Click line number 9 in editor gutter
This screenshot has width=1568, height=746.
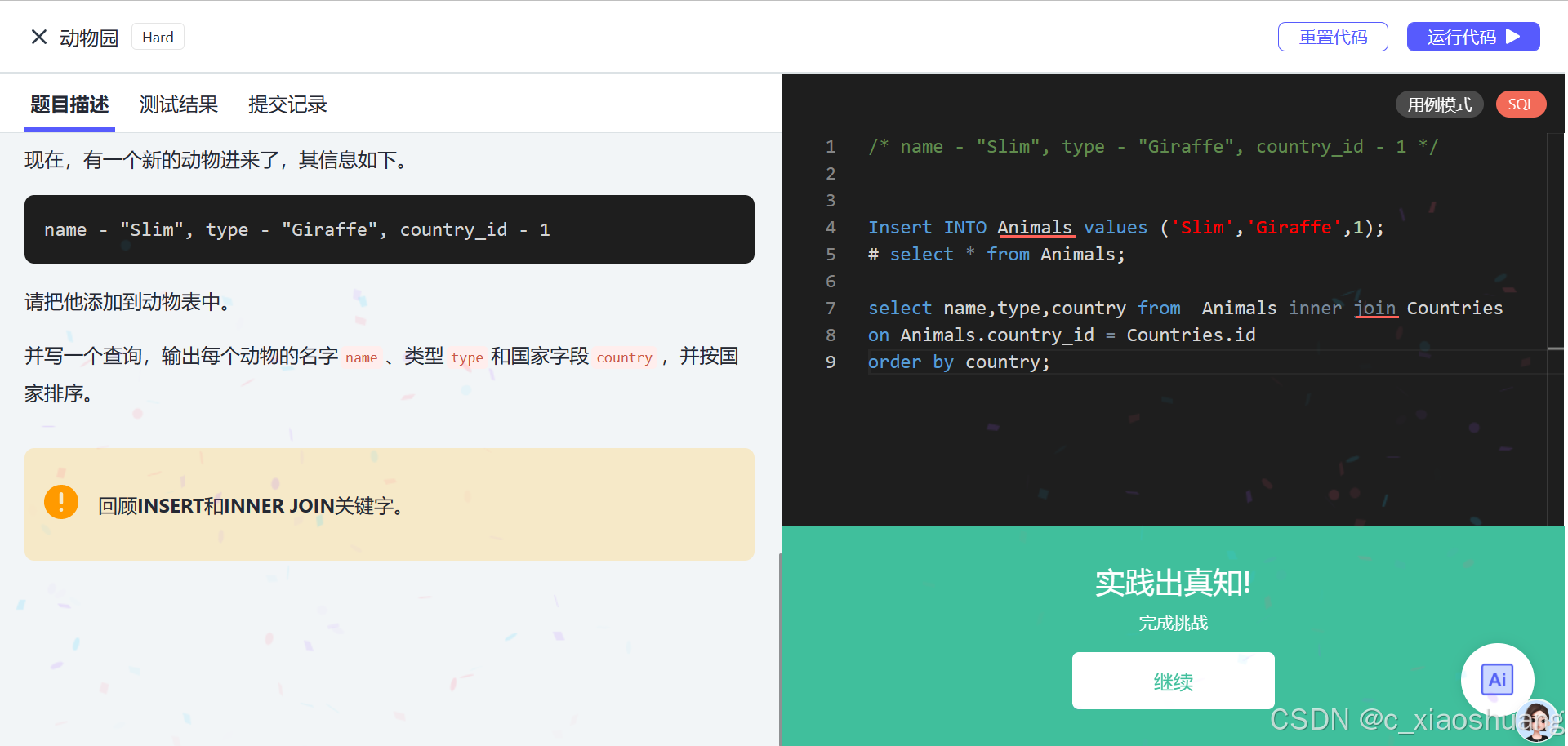click(830, 362)
